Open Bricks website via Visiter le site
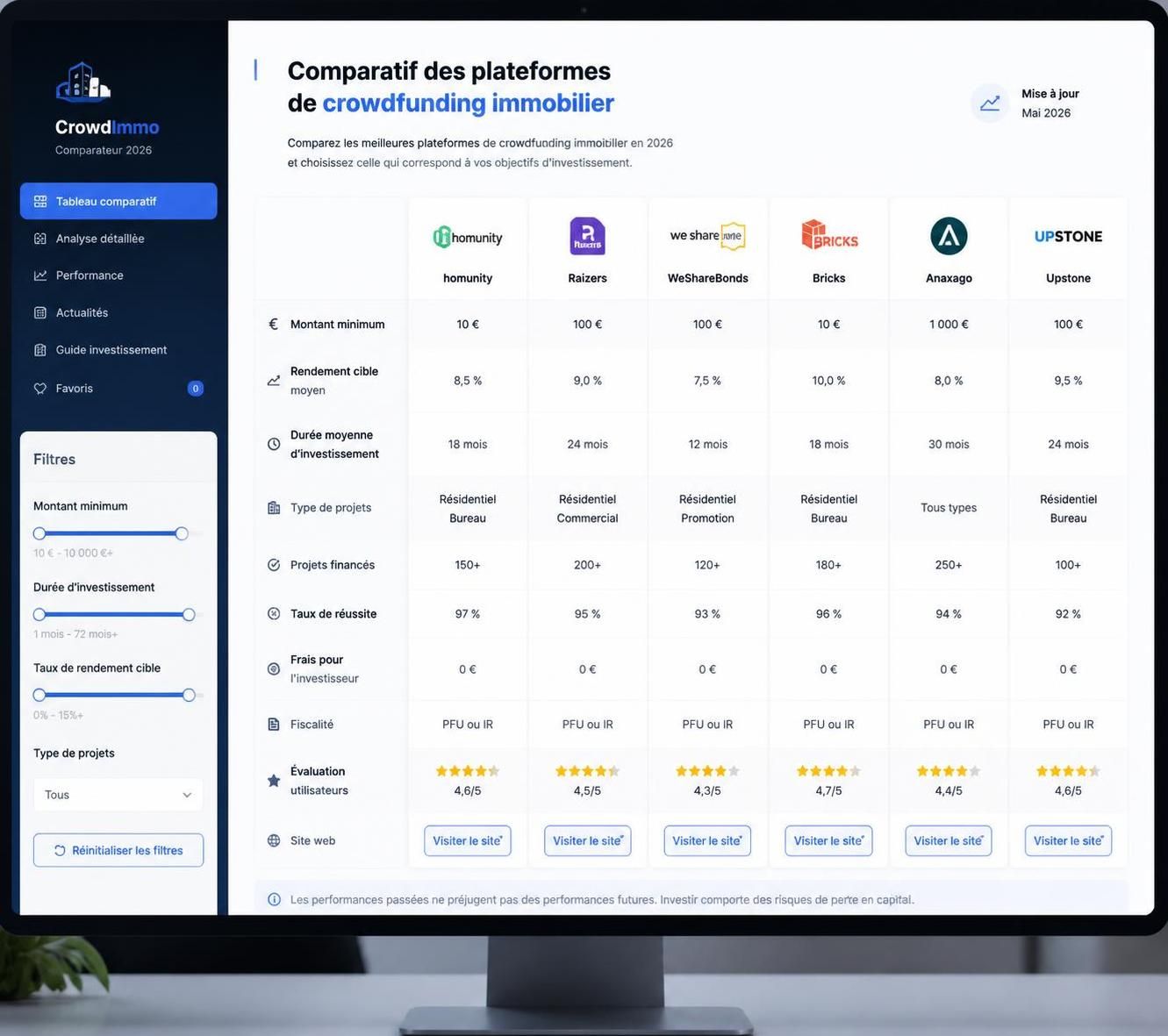The width and height of the screenshot is (1168, 1036). tap(829, 840)
